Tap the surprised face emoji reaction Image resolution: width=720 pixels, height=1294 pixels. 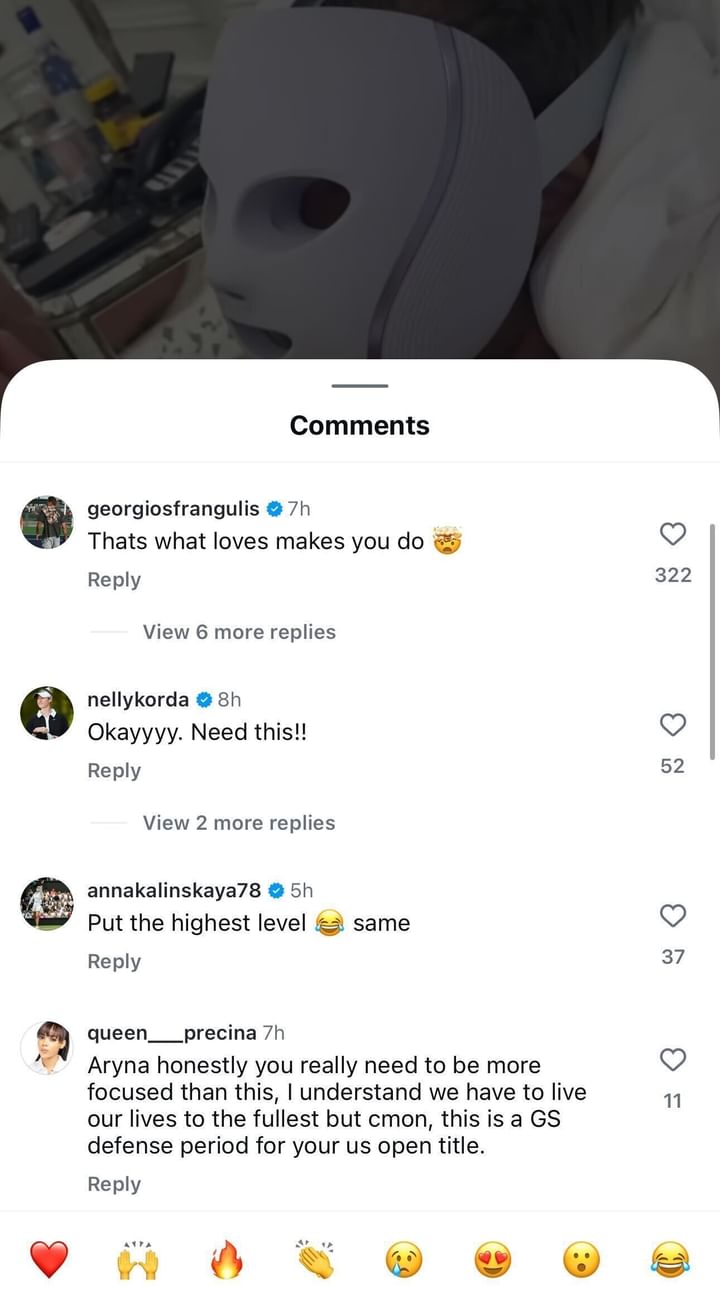pyautogui.click(x=581, y=1259)
